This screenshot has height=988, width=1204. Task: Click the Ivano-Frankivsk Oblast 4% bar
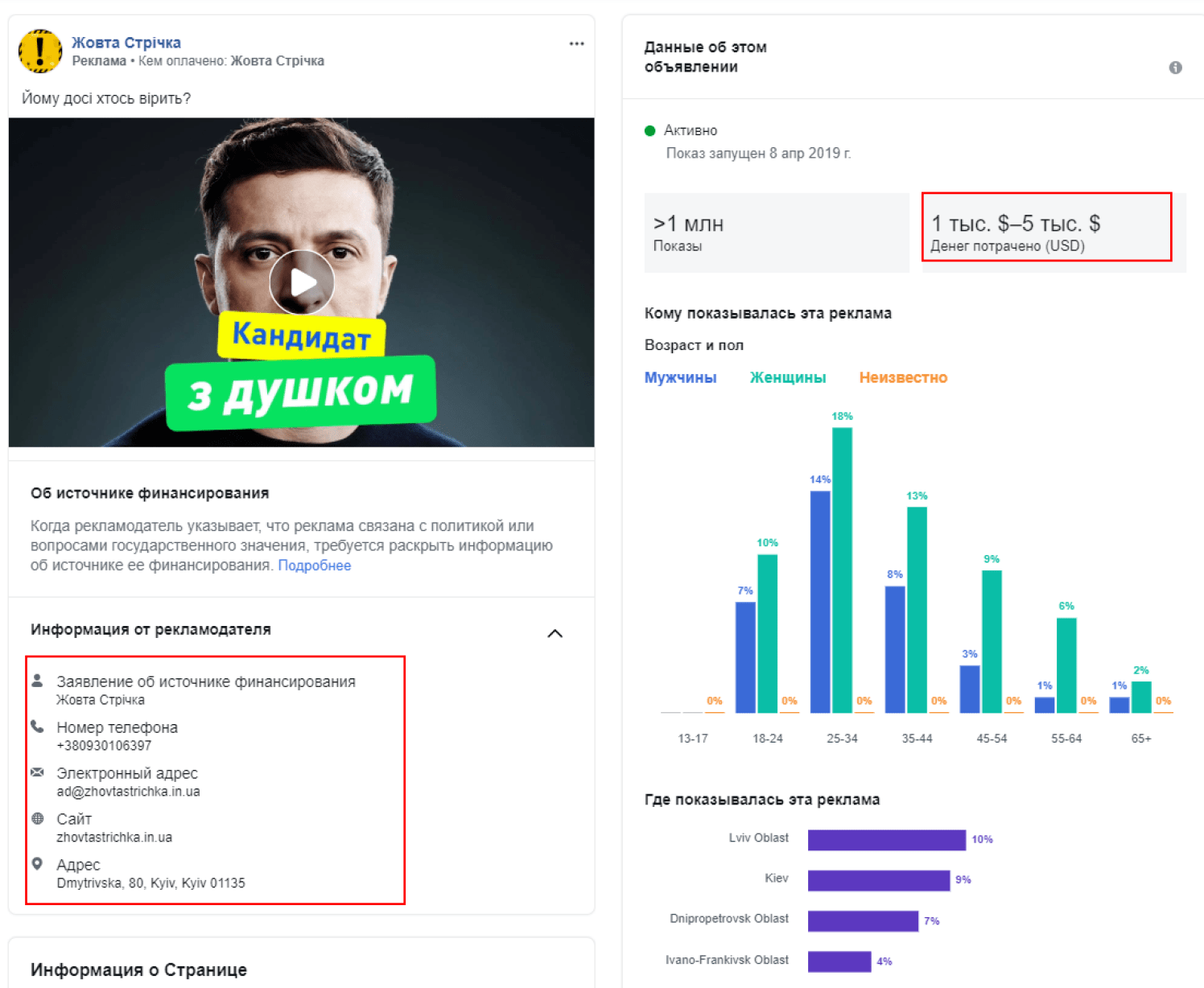pos(839,961)
